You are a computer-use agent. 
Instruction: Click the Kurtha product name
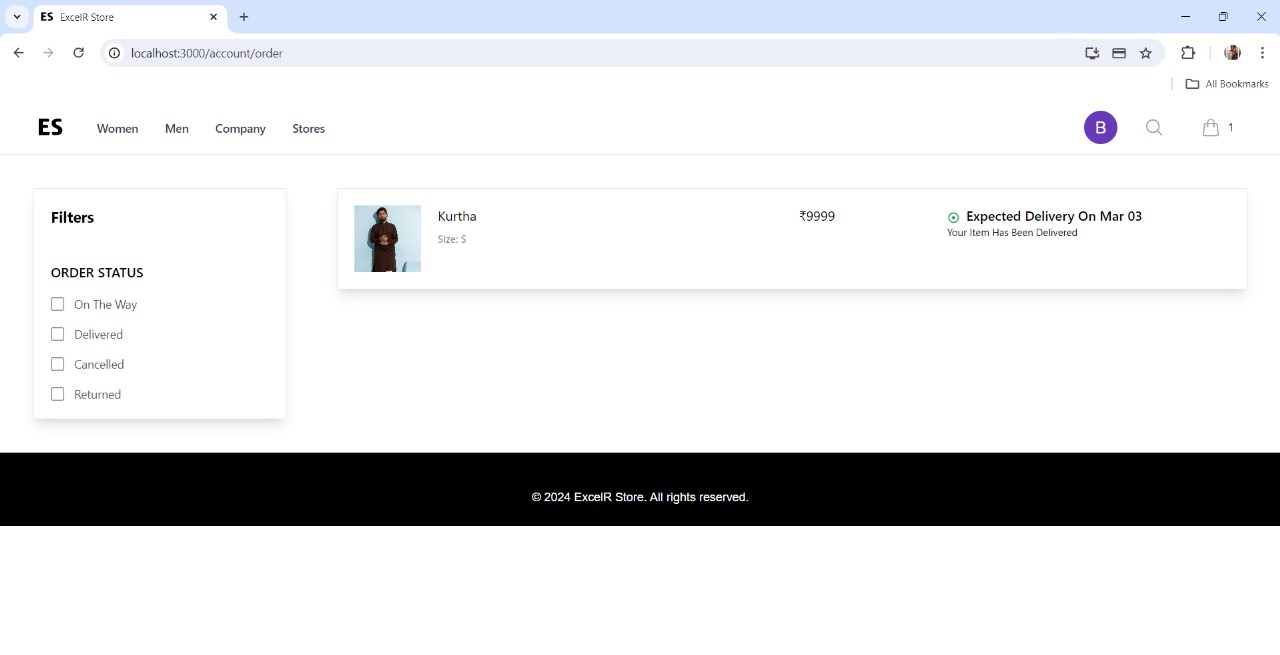tap(457, 216)
